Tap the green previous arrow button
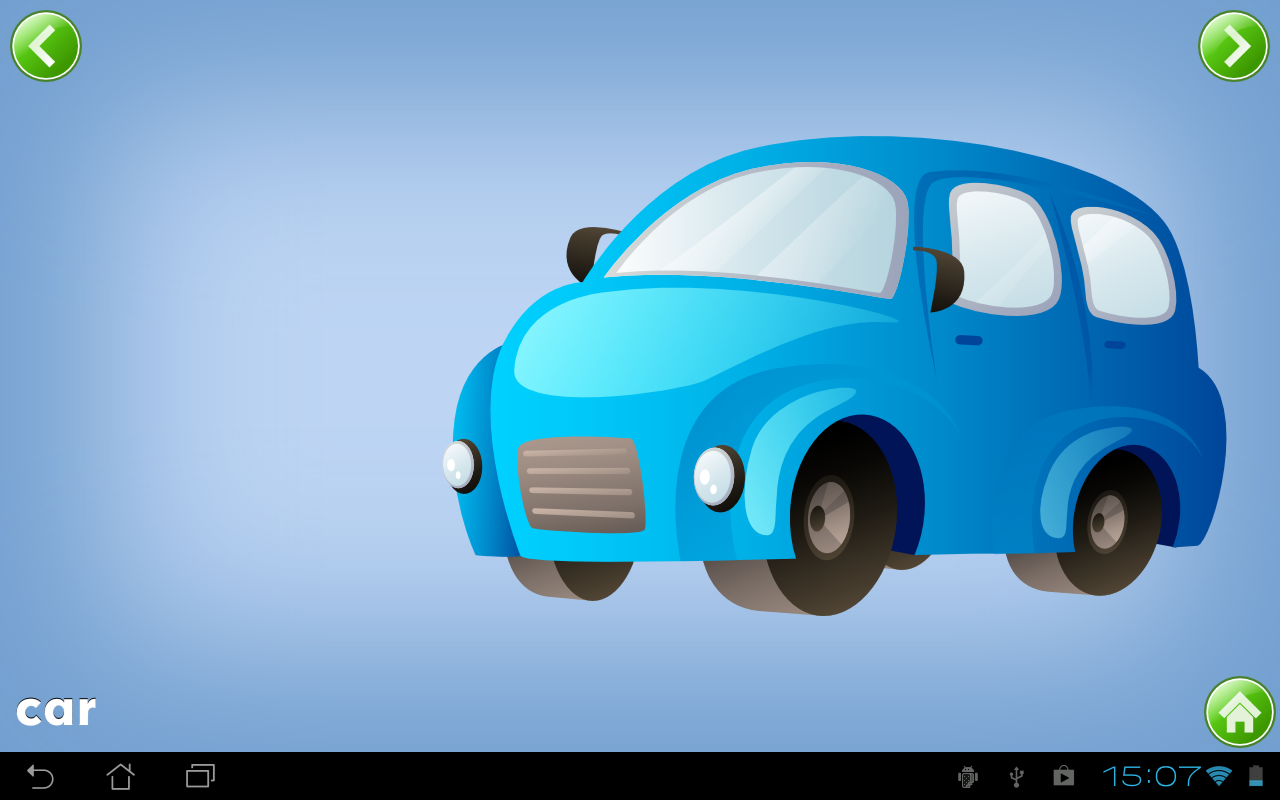Image resolution: width=1280 pixels, height=800 pixels. [46, 46]
